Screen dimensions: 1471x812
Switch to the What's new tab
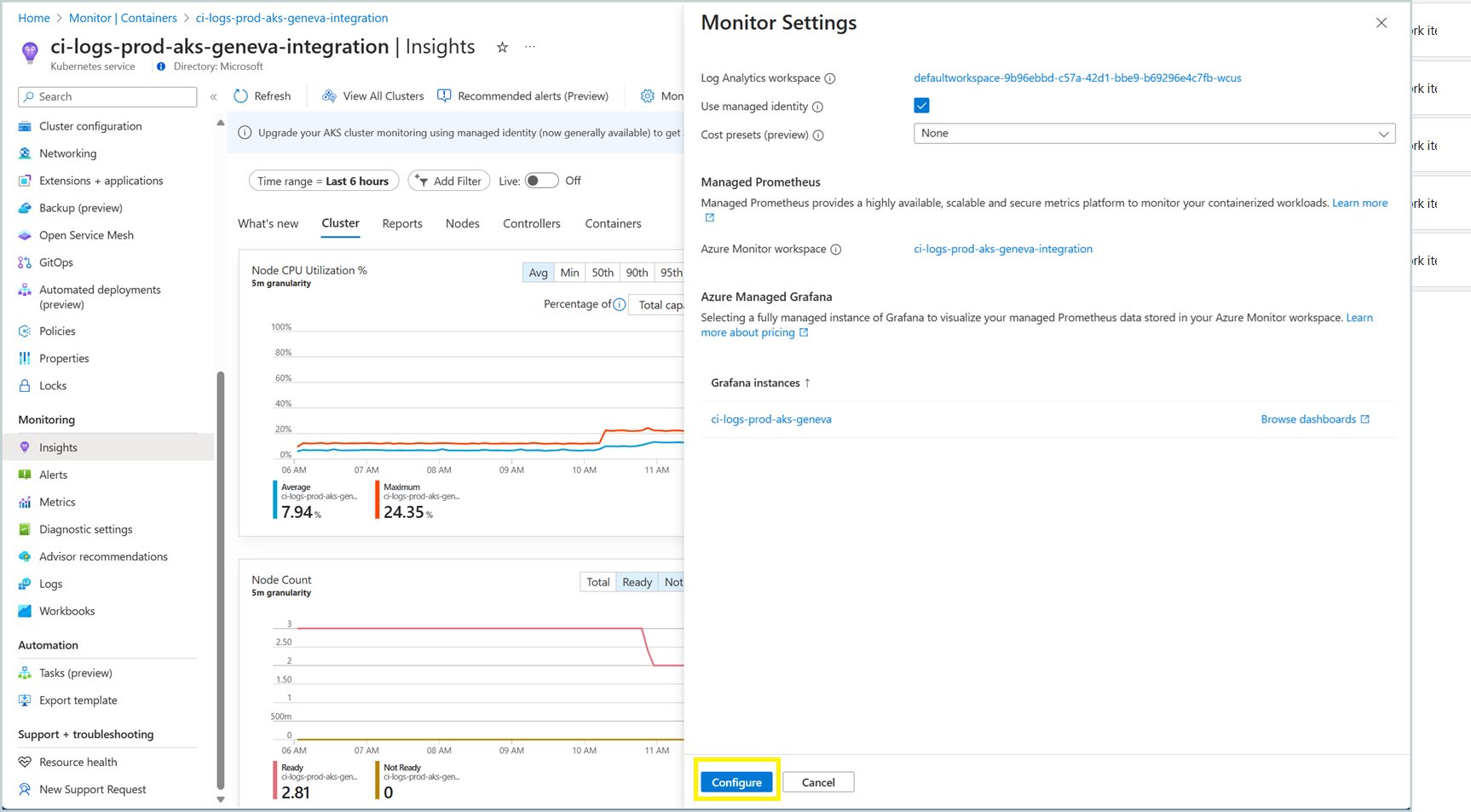(x=268, y=223)
